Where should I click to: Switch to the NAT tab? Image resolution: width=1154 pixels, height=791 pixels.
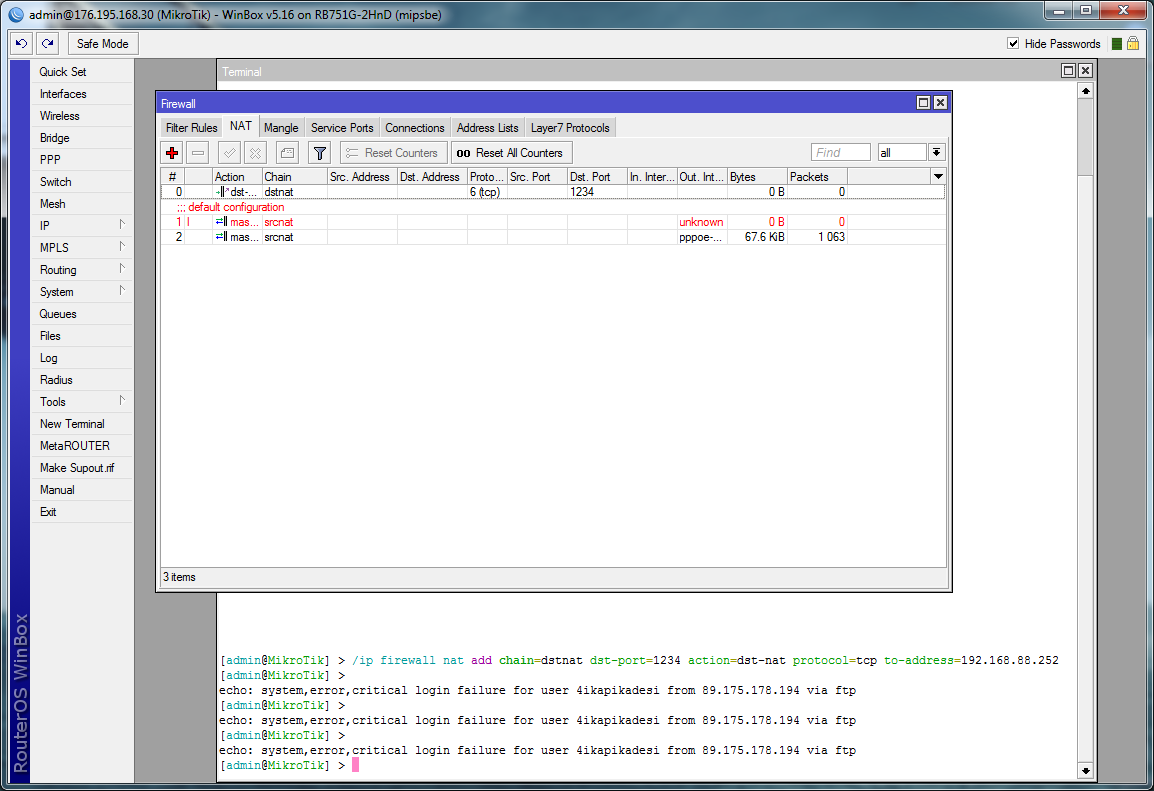coord(241,127)
